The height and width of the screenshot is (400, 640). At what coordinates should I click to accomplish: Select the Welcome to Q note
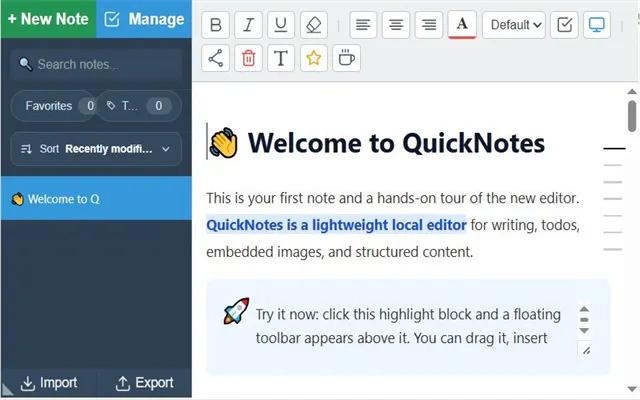point(96,198)
